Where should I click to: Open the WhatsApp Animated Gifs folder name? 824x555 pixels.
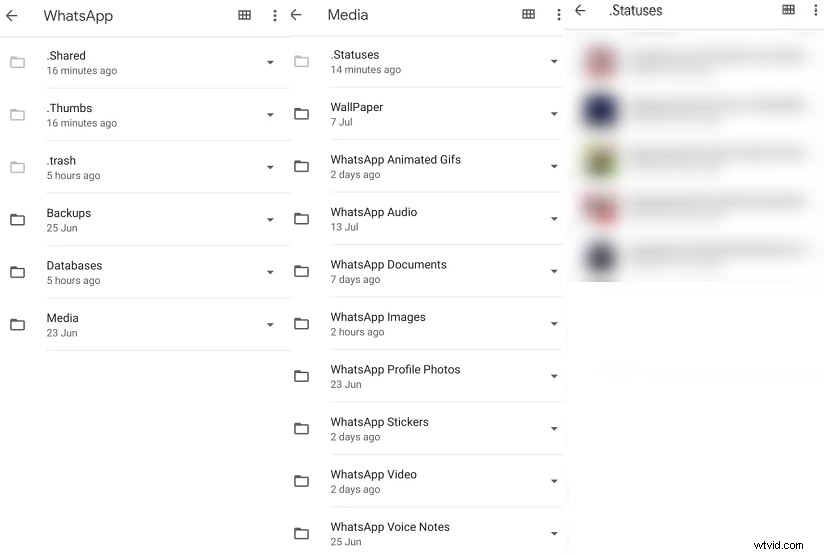(x=396, y=159)
